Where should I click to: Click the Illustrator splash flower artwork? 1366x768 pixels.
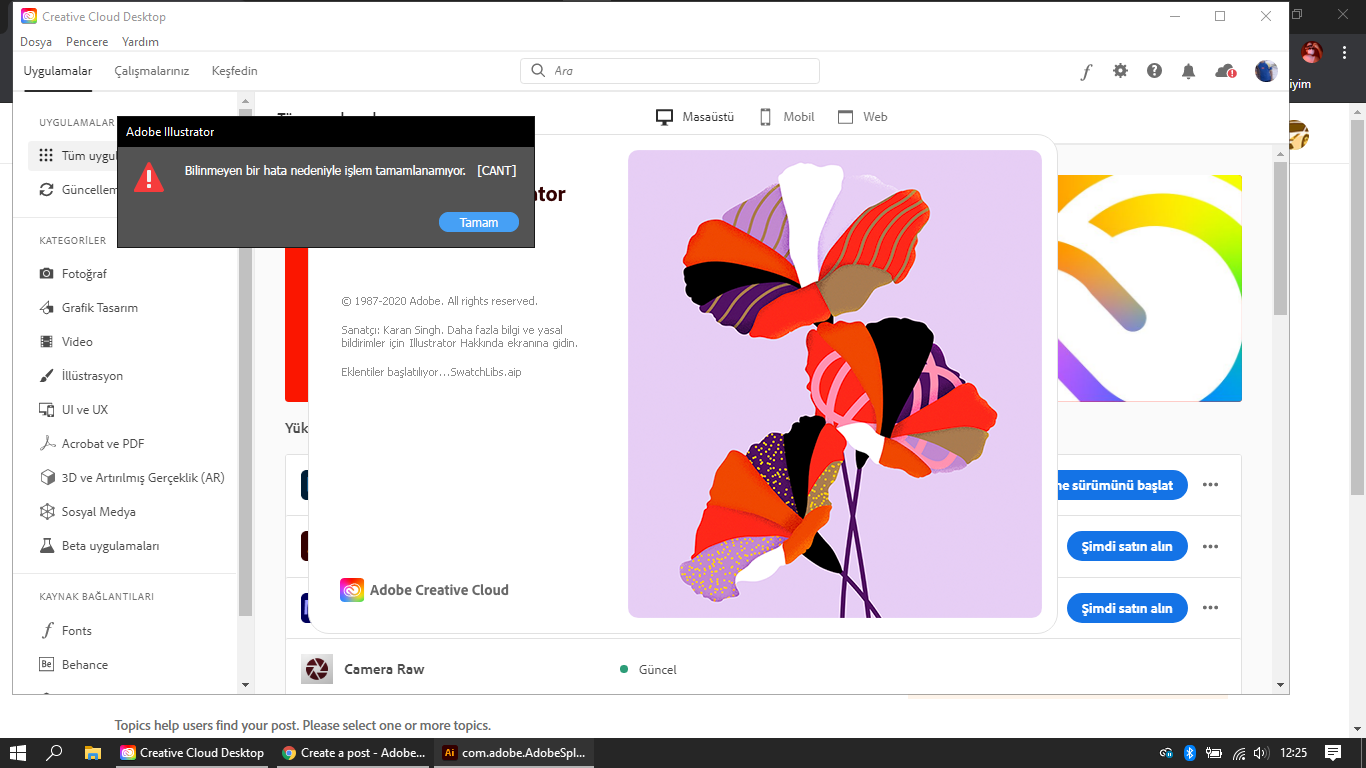click(x=835, y=385)
